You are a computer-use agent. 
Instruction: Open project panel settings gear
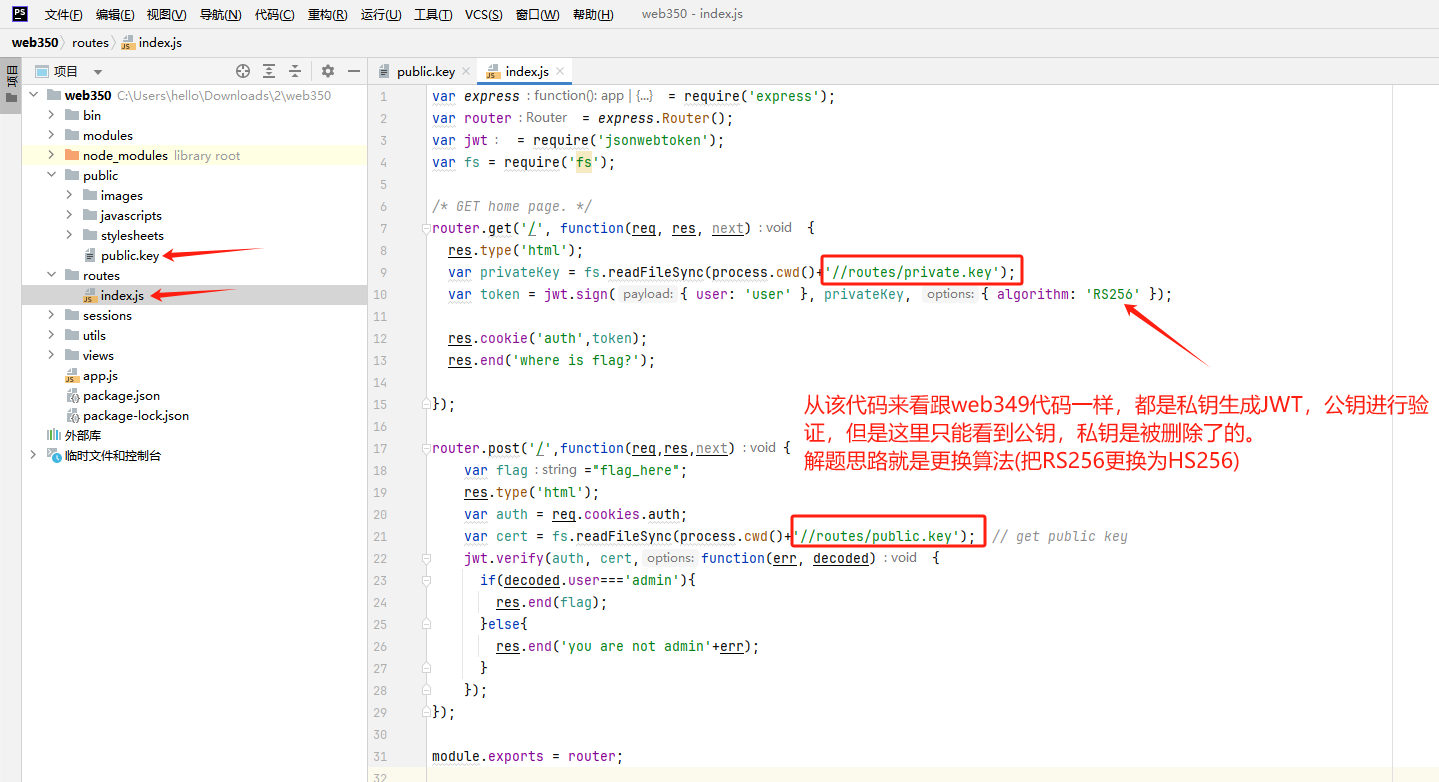click(x=328, y=71)
